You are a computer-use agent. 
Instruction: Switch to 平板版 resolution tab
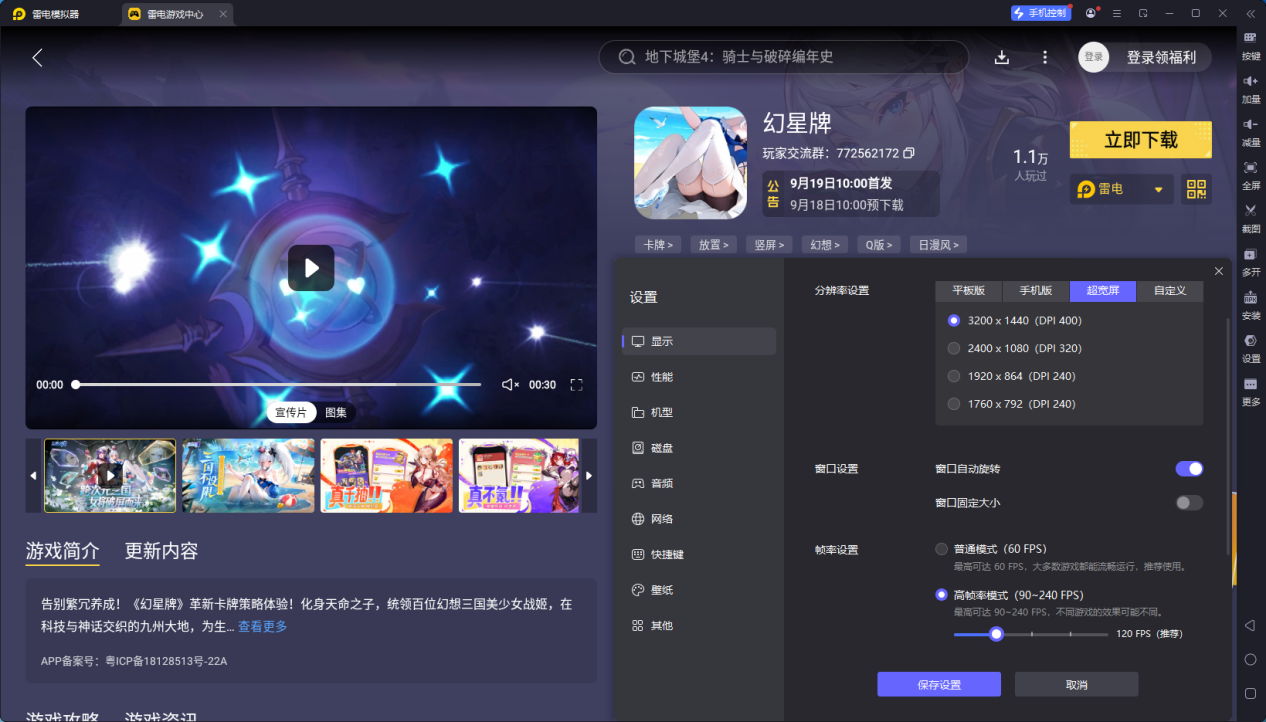click(x=969, y=291)
